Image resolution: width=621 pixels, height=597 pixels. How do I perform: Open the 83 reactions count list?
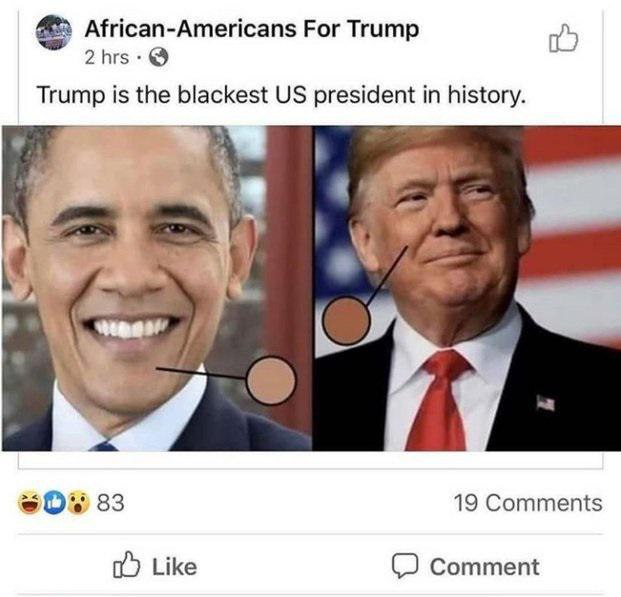[x=110, y=503]
